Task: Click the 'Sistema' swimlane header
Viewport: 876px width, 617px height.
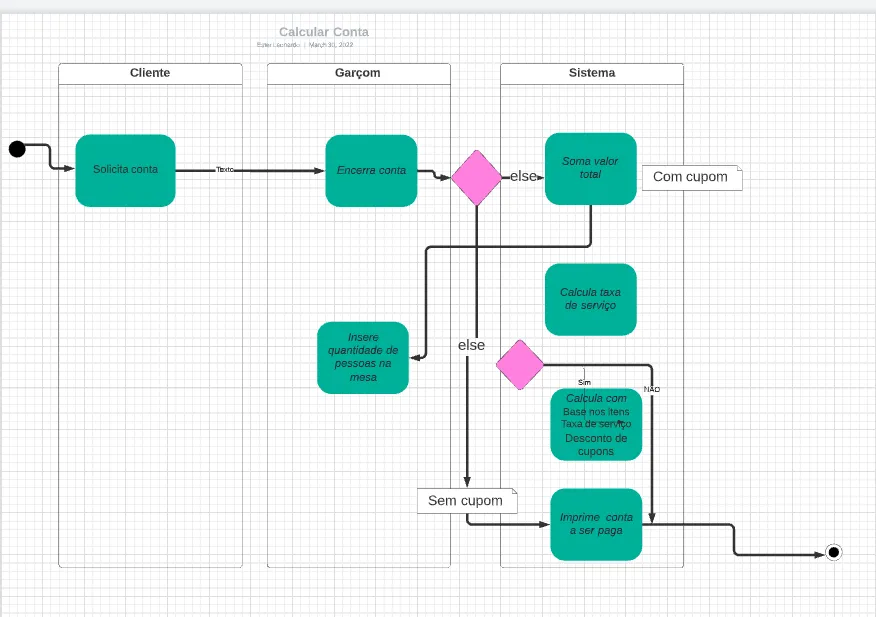Action: 592,73
